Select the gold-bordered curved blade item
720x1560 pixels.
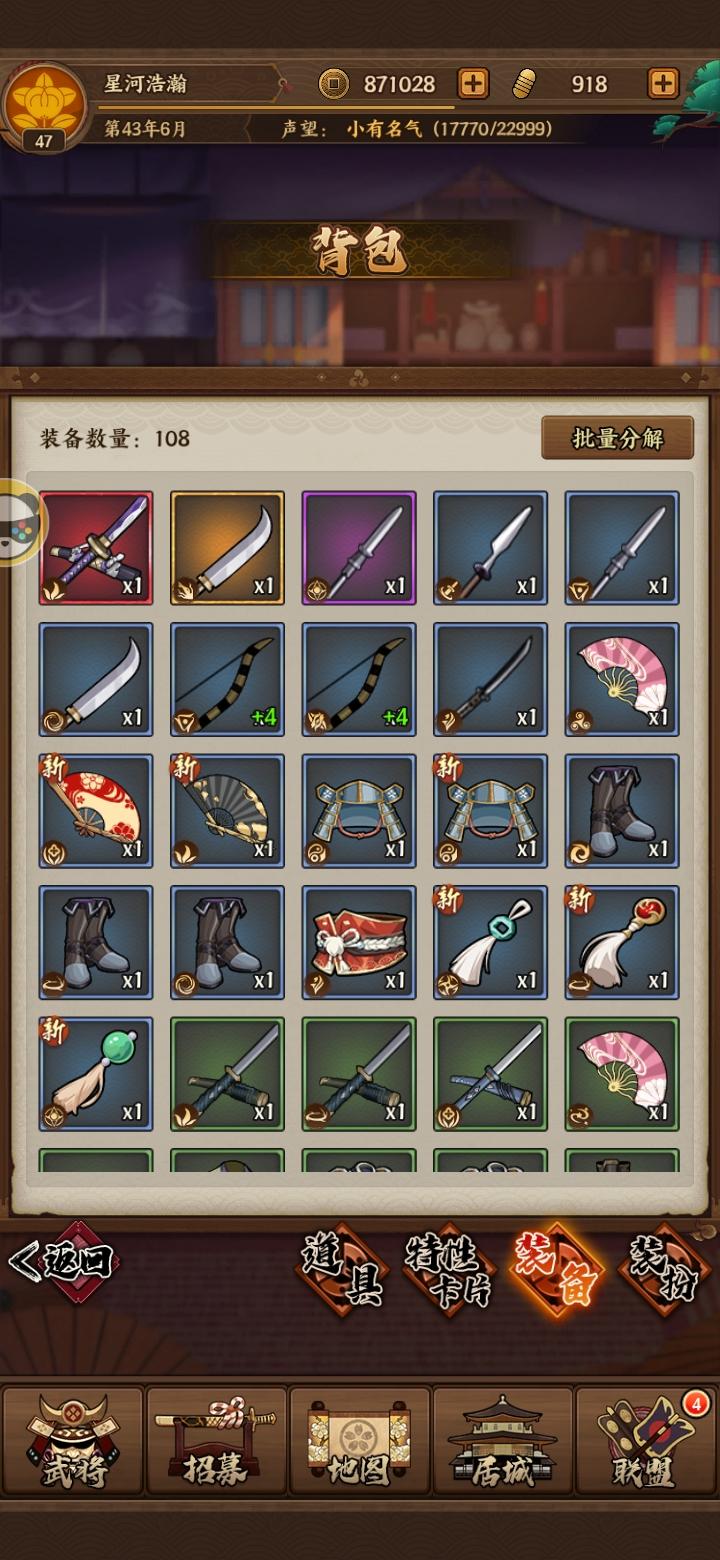[x=227, y=548]
